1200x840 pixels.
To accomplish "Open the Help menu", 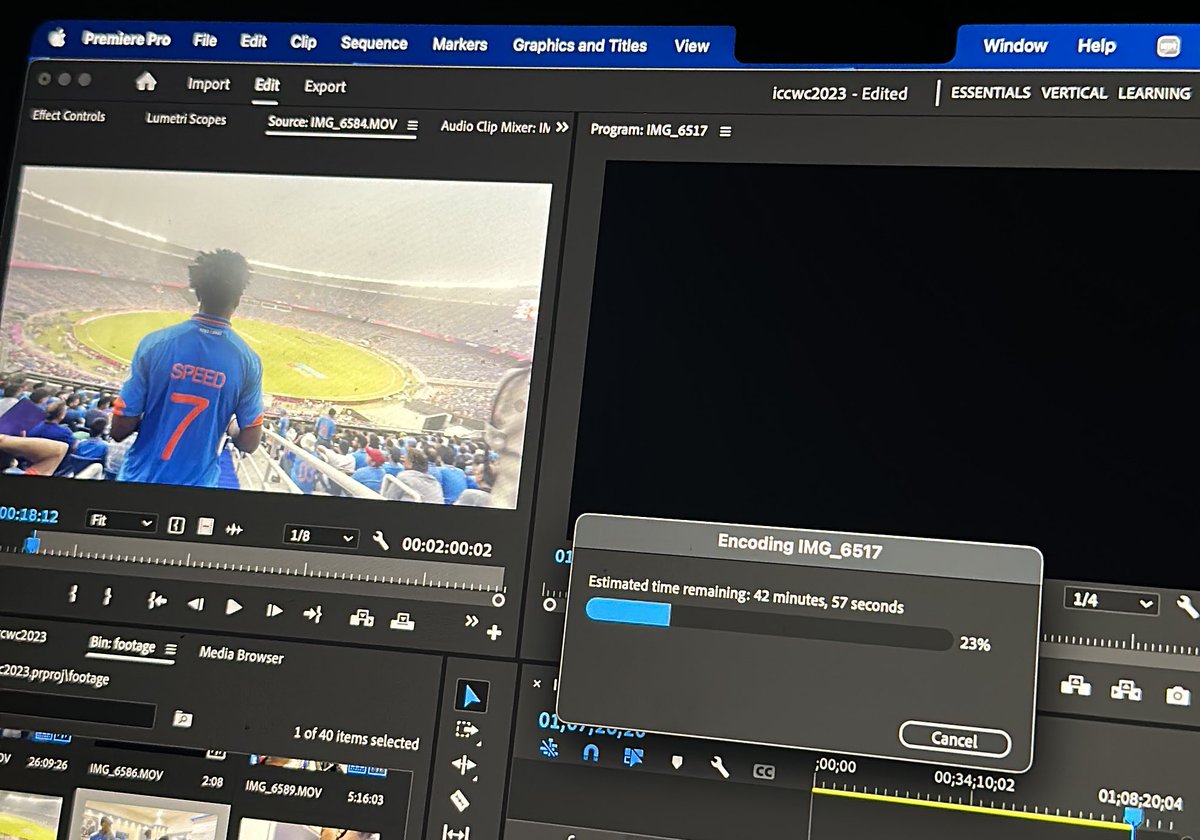I will click(x=1096, y=46).
